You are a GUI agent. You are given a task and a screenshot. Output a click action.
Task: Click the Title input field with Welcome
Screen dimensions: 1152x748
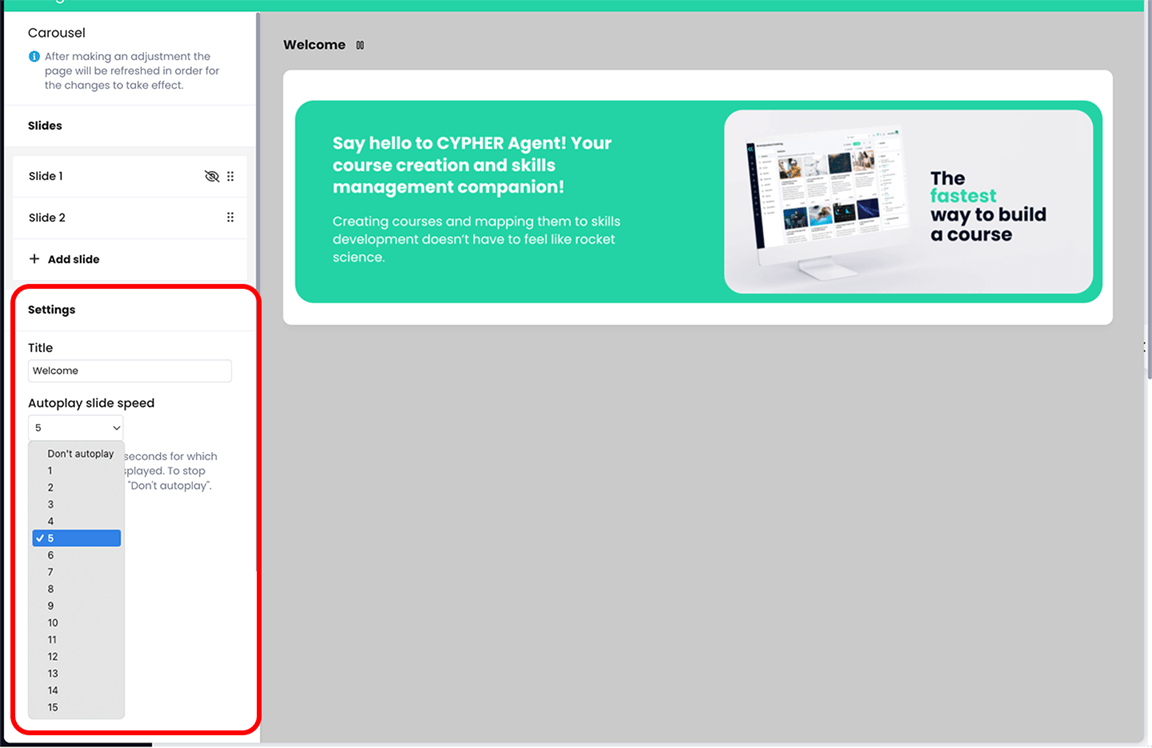130,371
